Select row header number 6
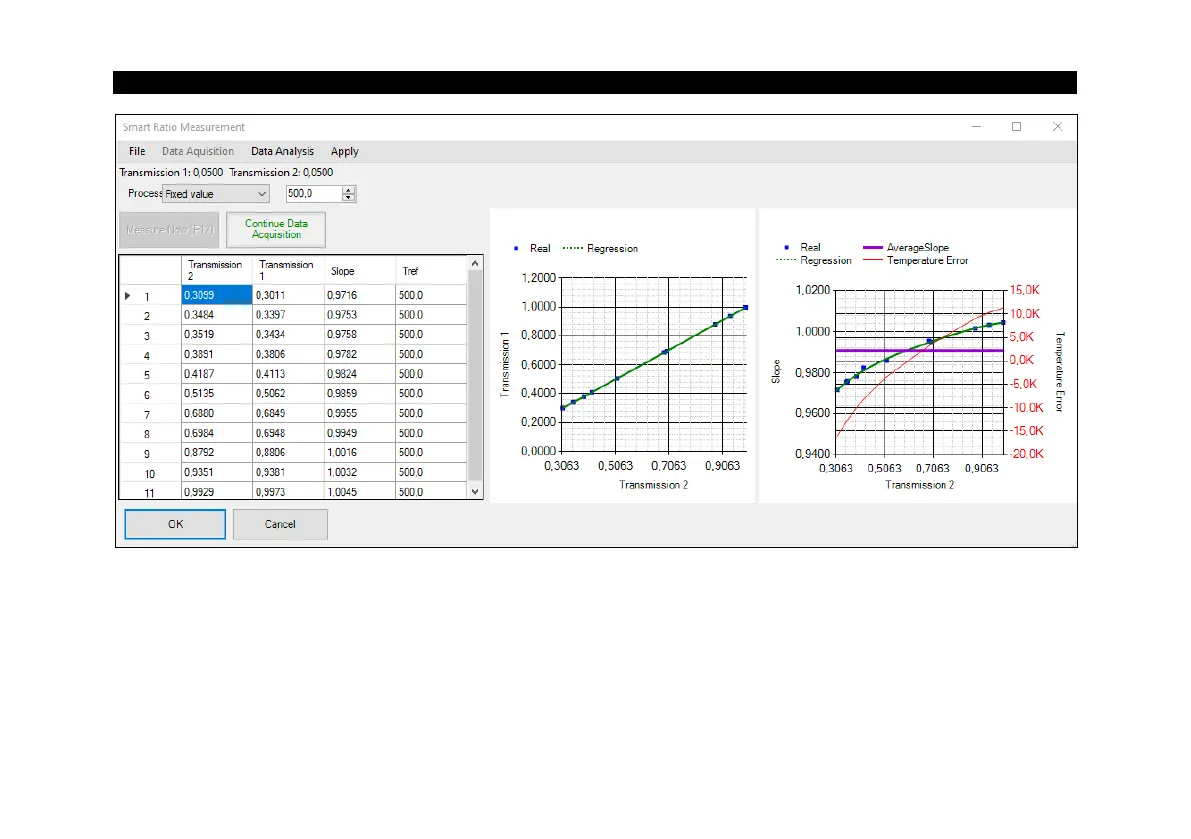1191x839 pixels. pos(150,395)
